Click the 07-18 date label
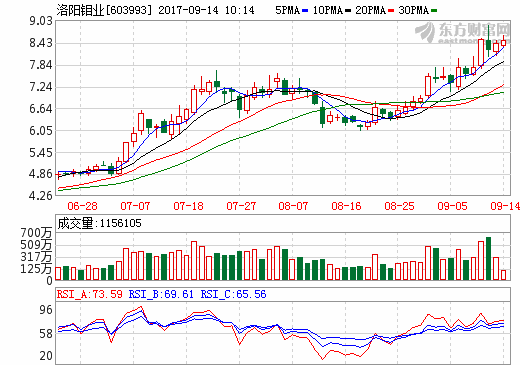Image resolution: width=520 pixels, height=365 pixels. [188, 206]
